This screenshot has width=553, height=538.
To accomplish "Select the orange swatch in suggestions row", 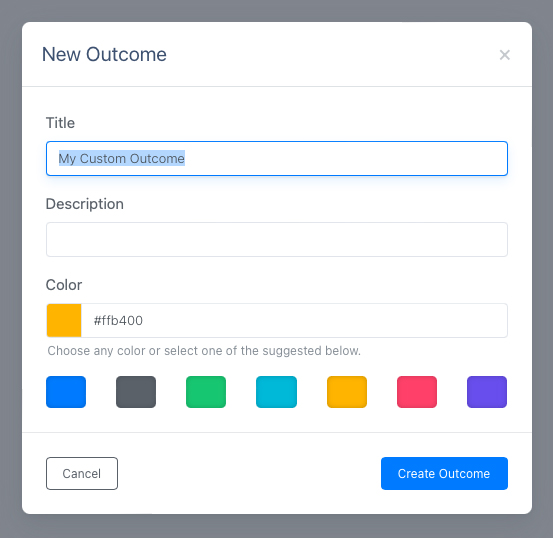I will point(347,392).
